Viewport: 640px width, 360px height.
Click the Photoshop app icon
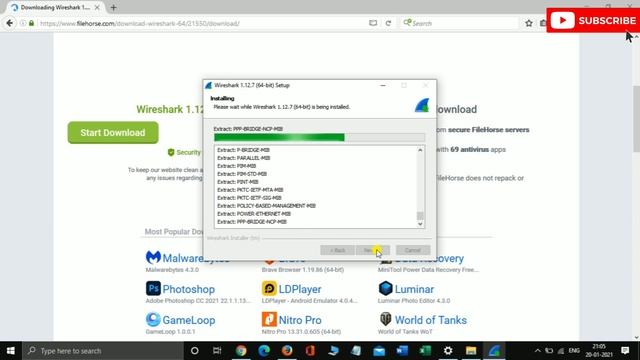point(153,289)
